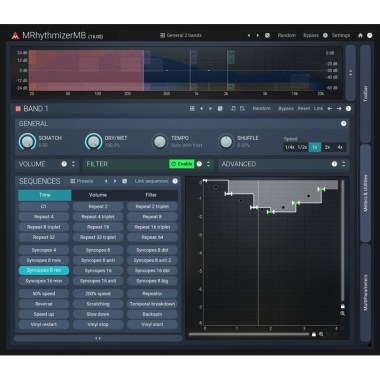
Task: Click the Band 1 copy icon
Action: coord(233,109)
